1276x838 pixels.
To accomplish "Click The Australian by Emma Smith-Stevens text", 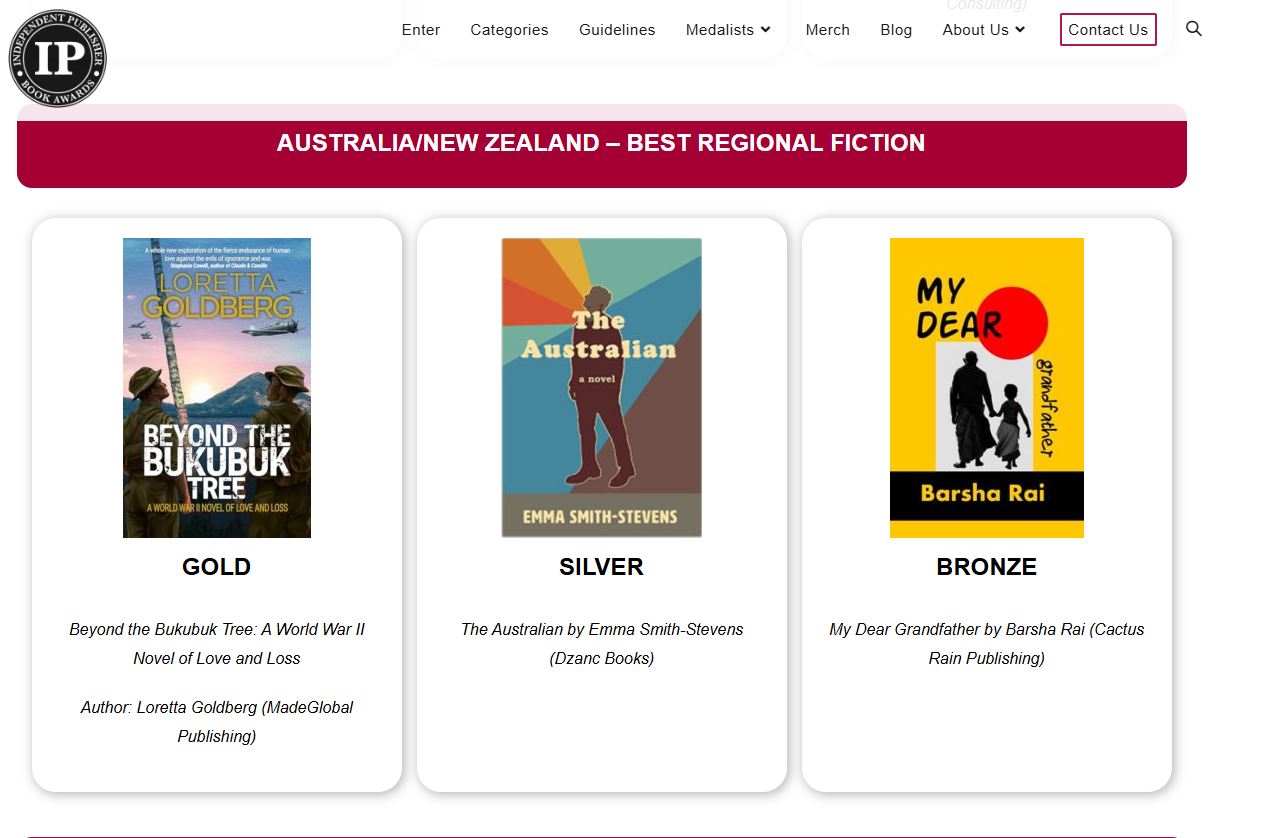I will coord(602,644).
